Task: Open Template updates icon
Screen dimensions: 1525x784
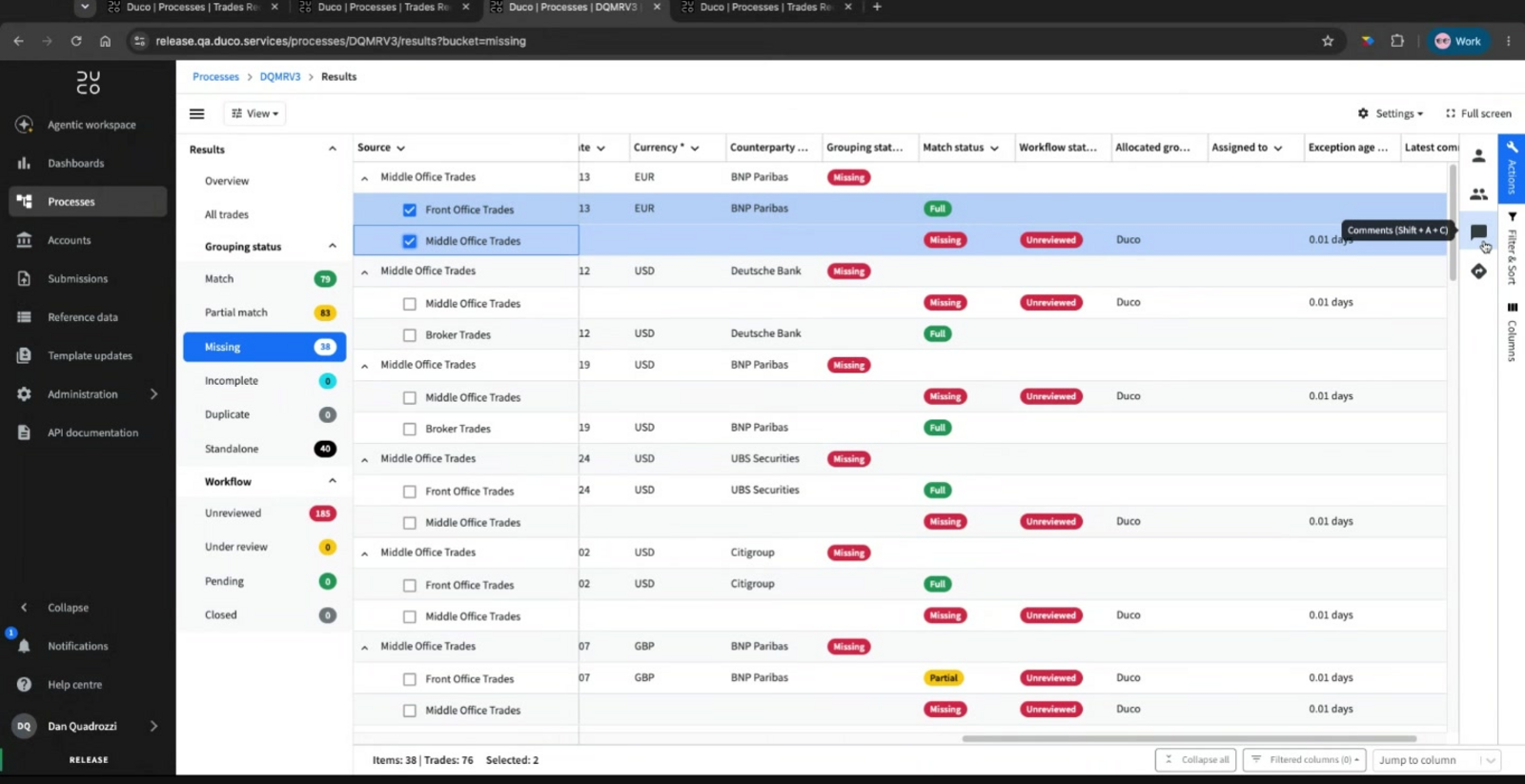Action: [25, 355]
